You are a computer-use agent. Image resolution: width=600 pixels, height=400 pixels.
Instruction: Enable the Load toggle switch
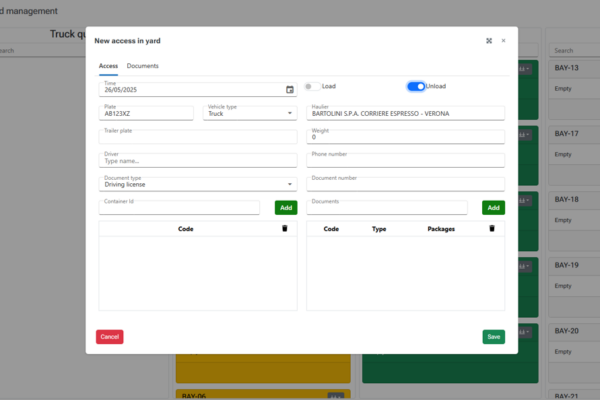click(313, 87)
